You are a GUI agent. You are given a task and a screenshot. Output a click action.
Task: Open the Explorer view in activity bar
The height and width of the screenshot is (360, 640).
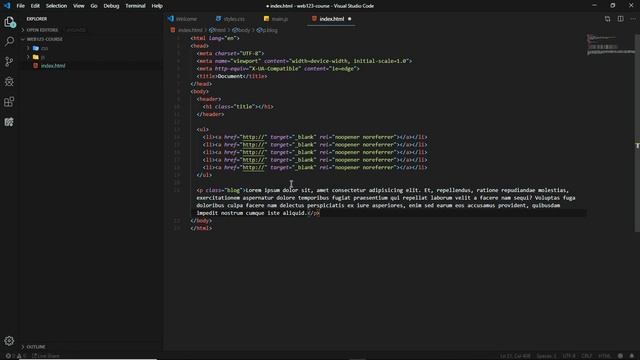point(9,22)
